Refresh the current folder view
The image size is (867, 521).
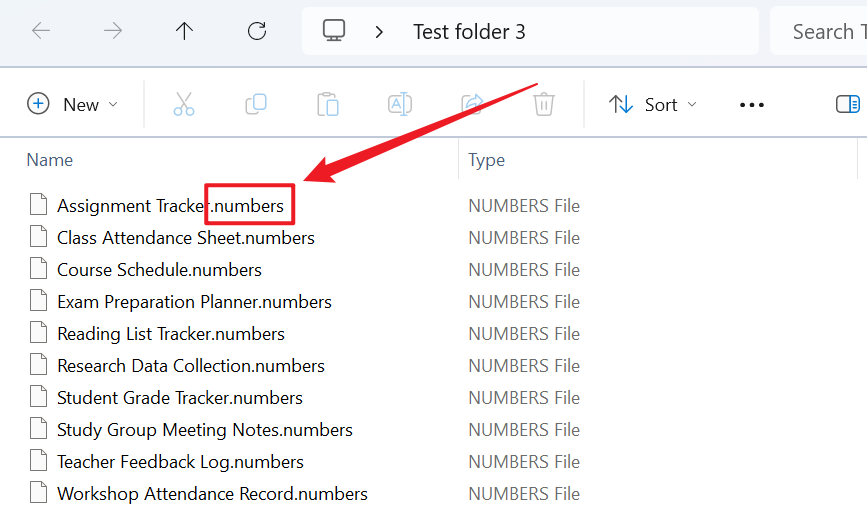(257, 31)
